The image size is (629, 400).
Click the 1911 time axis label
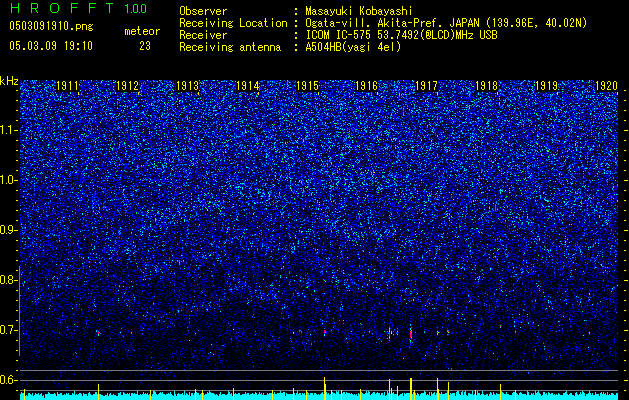[x=67, y=85]
